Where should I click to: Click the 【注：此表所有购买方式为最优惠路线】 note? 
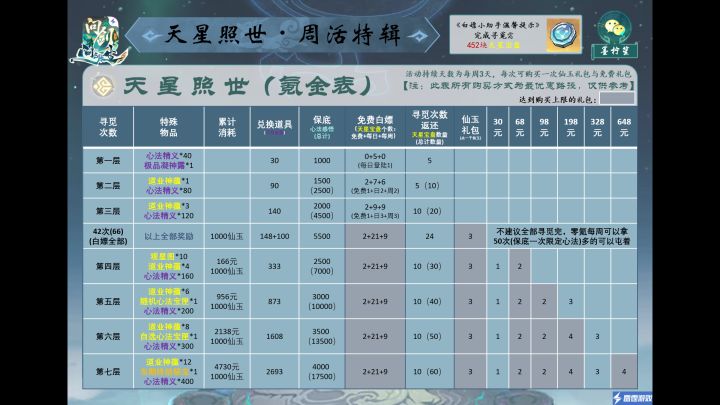[x=519, y=86]
